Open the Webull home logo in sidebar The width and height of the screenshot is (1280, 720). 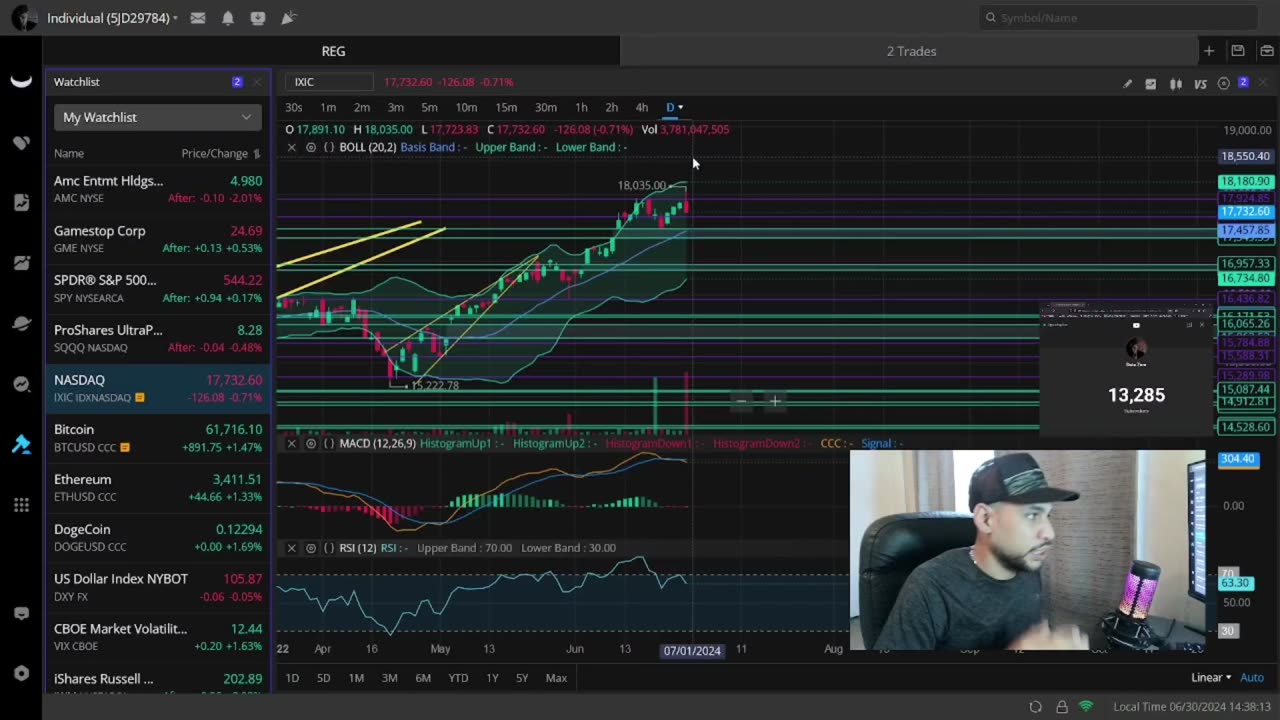click(21, 82)
